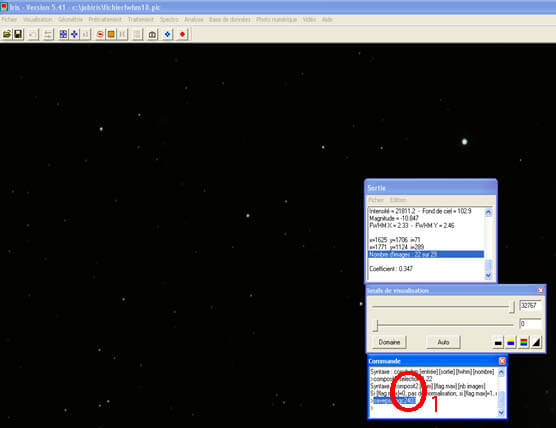Click the camera toolbar icon
Screen dimensions: 556x428
pyautogui.click(x=152, y=34)
